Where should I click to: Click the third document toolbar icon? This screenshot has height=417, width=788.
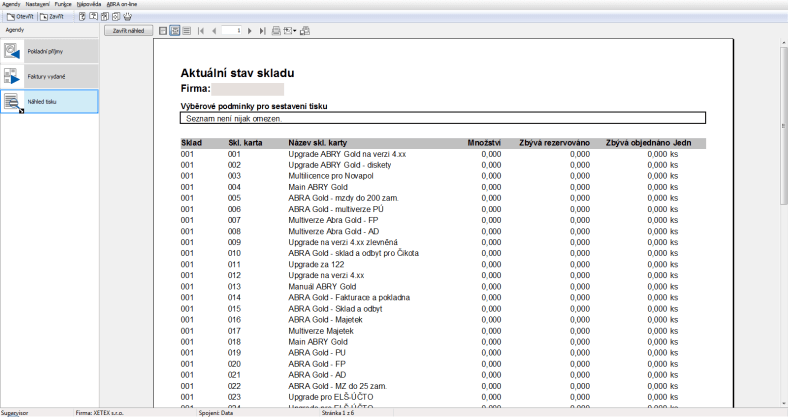(105, 17)
